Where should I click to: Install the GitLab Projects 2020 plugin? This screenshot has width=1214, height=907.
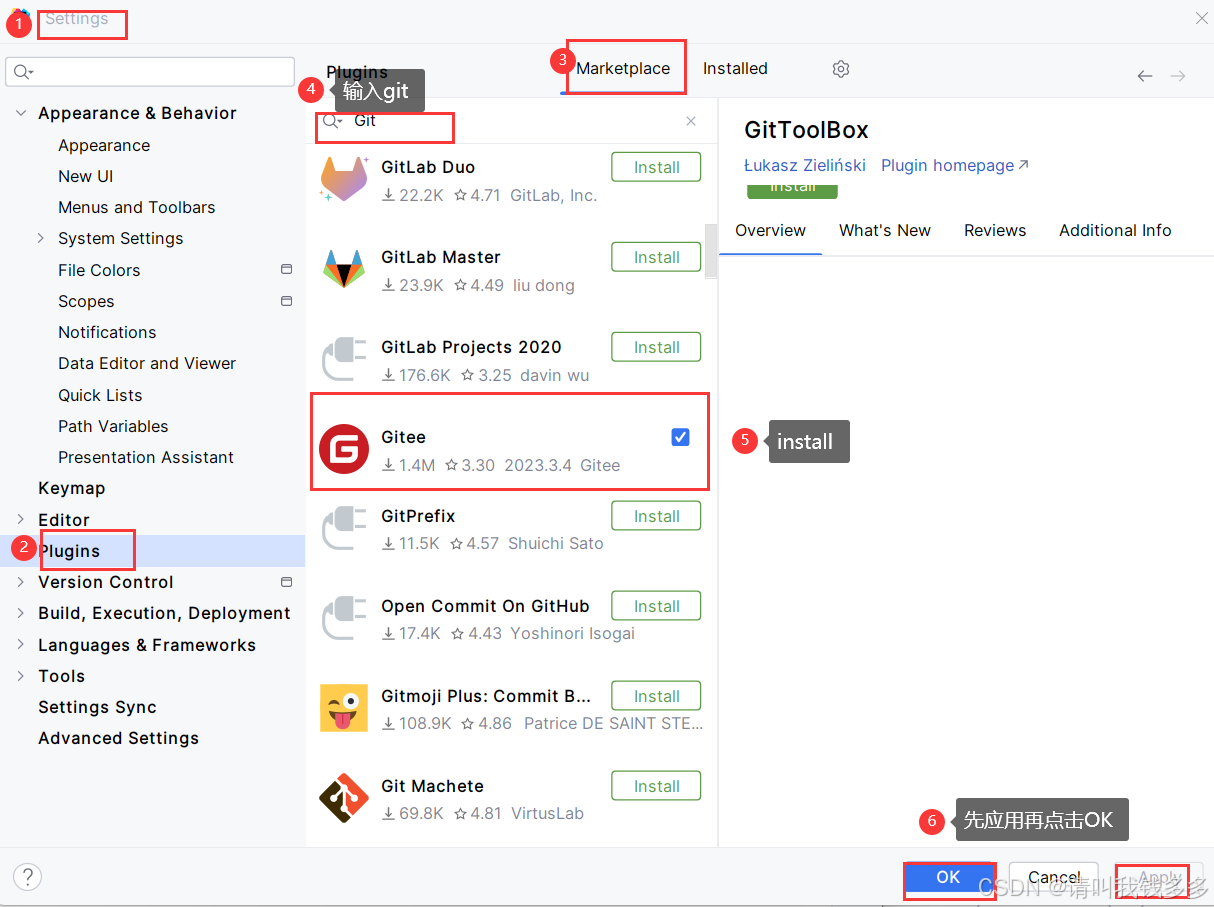[656, 347]
